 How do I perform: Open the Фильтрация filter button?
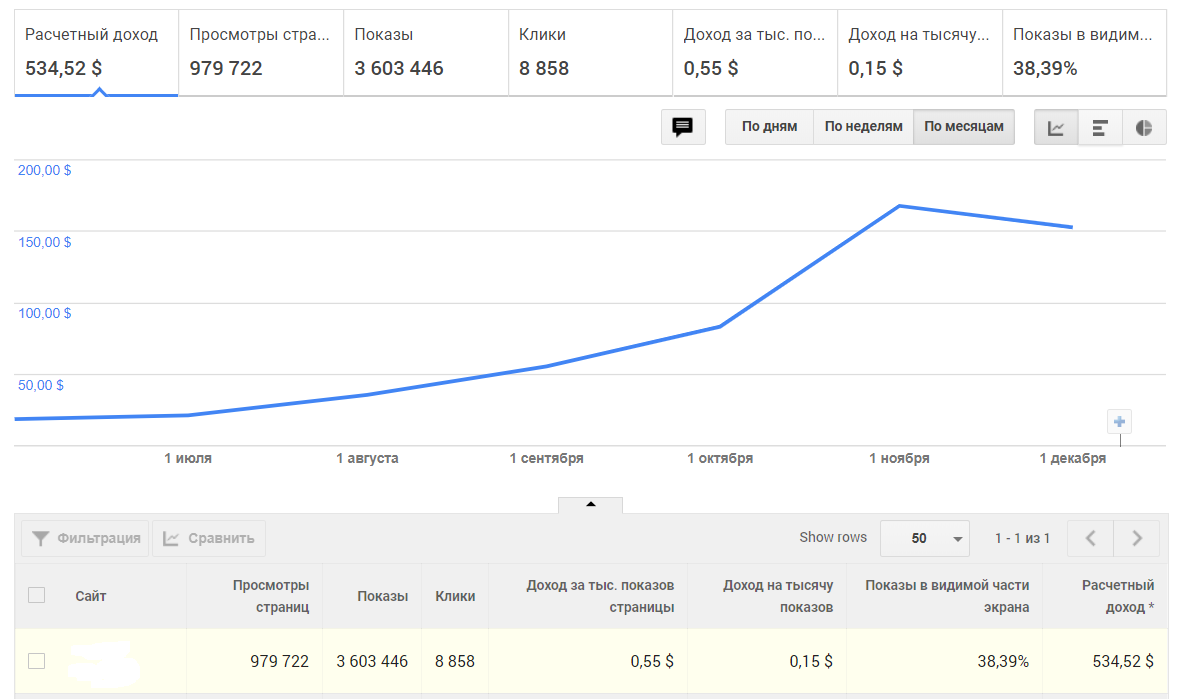[x=85, y=538]
